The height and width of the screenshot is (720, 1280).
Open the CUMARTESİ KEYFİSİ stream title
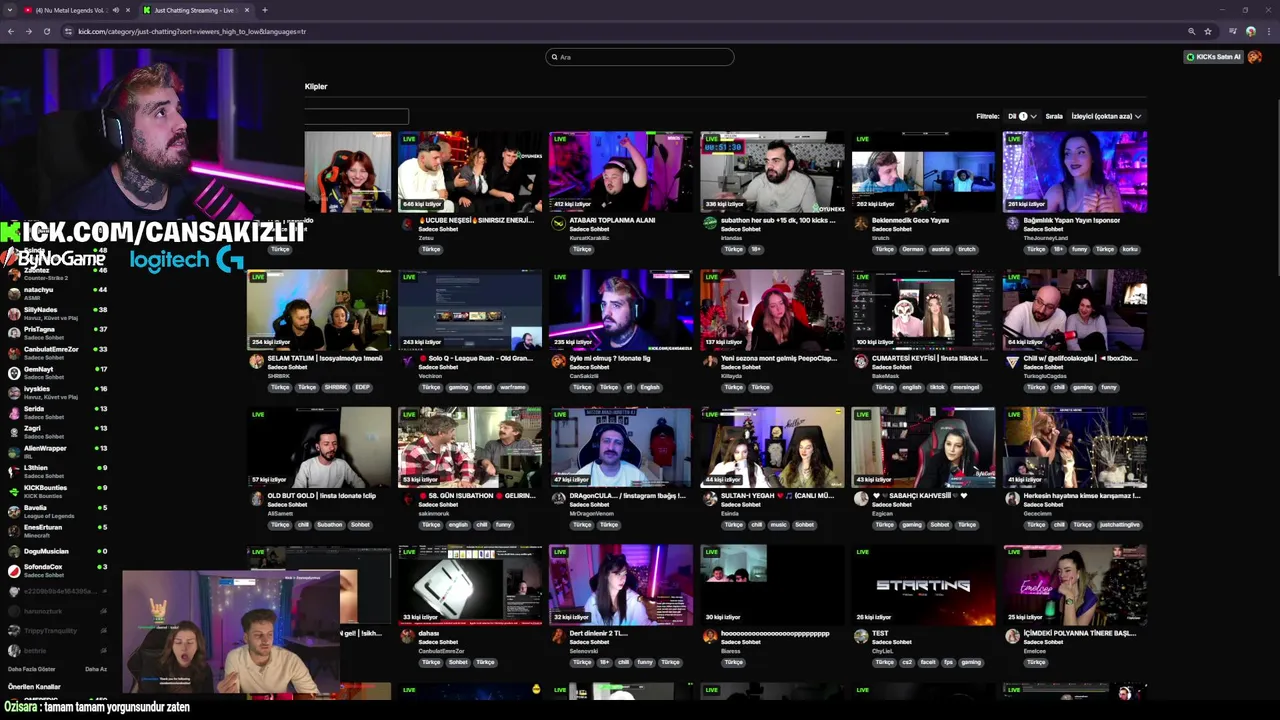tap(929, 358)
